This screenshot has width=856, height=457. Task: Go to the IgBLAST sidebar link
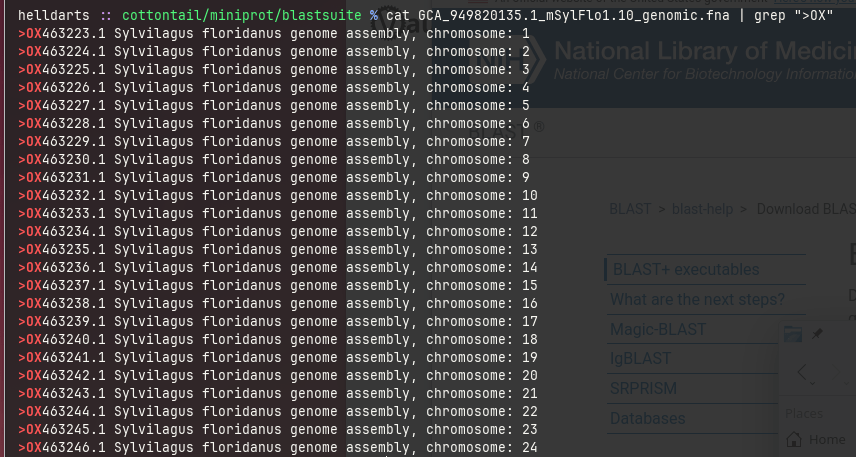pyautogui.click(x=640, y=358)
